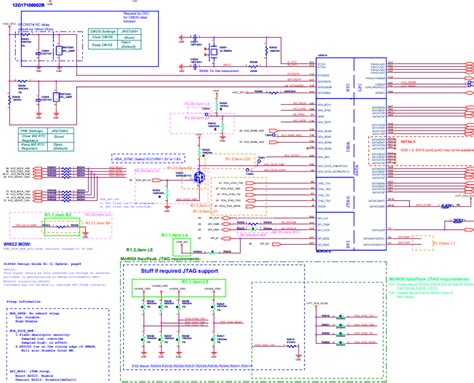Select the 'HDA_SYNC' dashed note box text

[x=148, y=159]
